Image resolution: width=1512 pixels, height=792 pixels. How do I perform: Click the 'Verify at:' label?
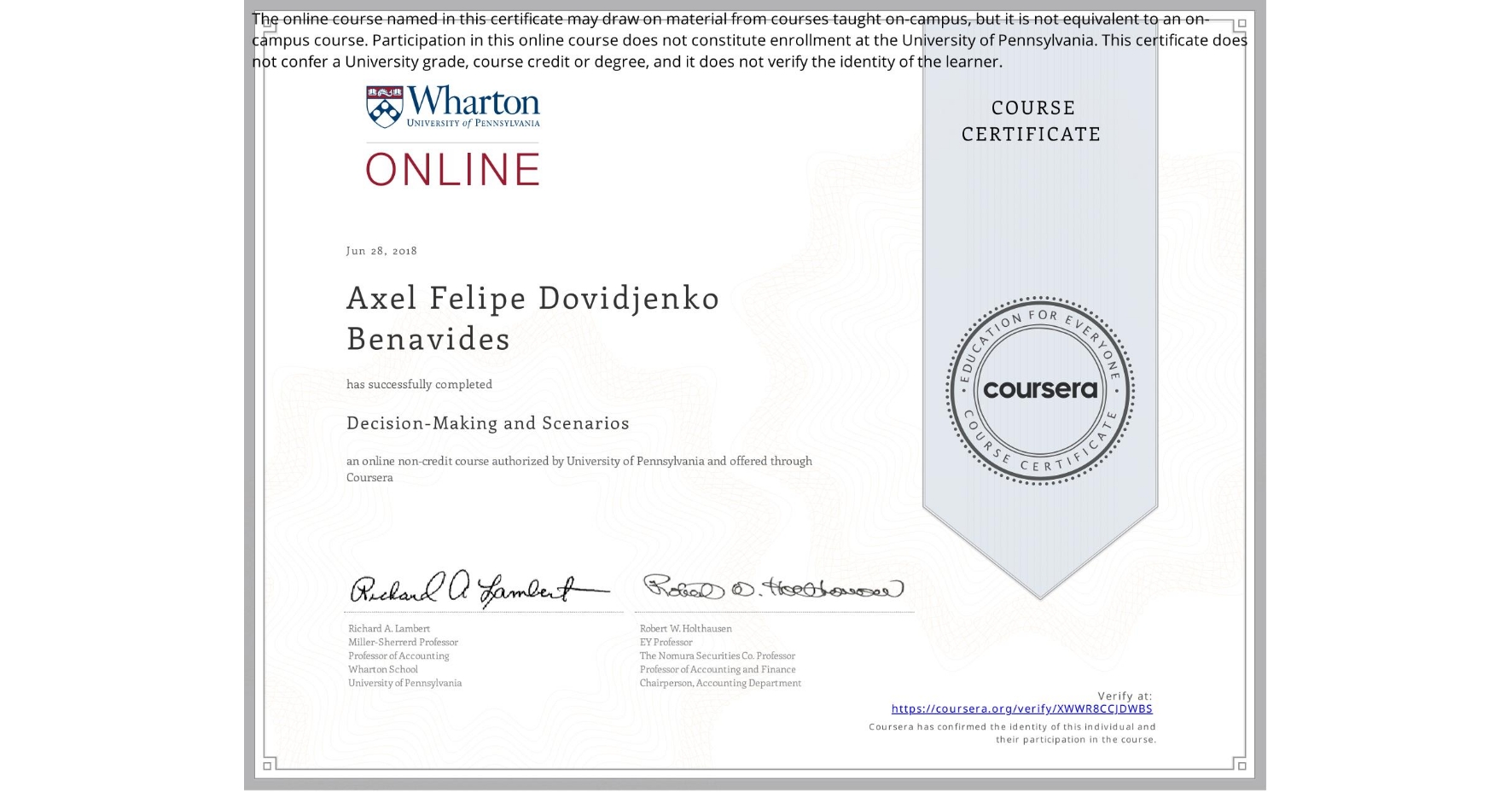pyautogui.click(x=1125, y=696)
